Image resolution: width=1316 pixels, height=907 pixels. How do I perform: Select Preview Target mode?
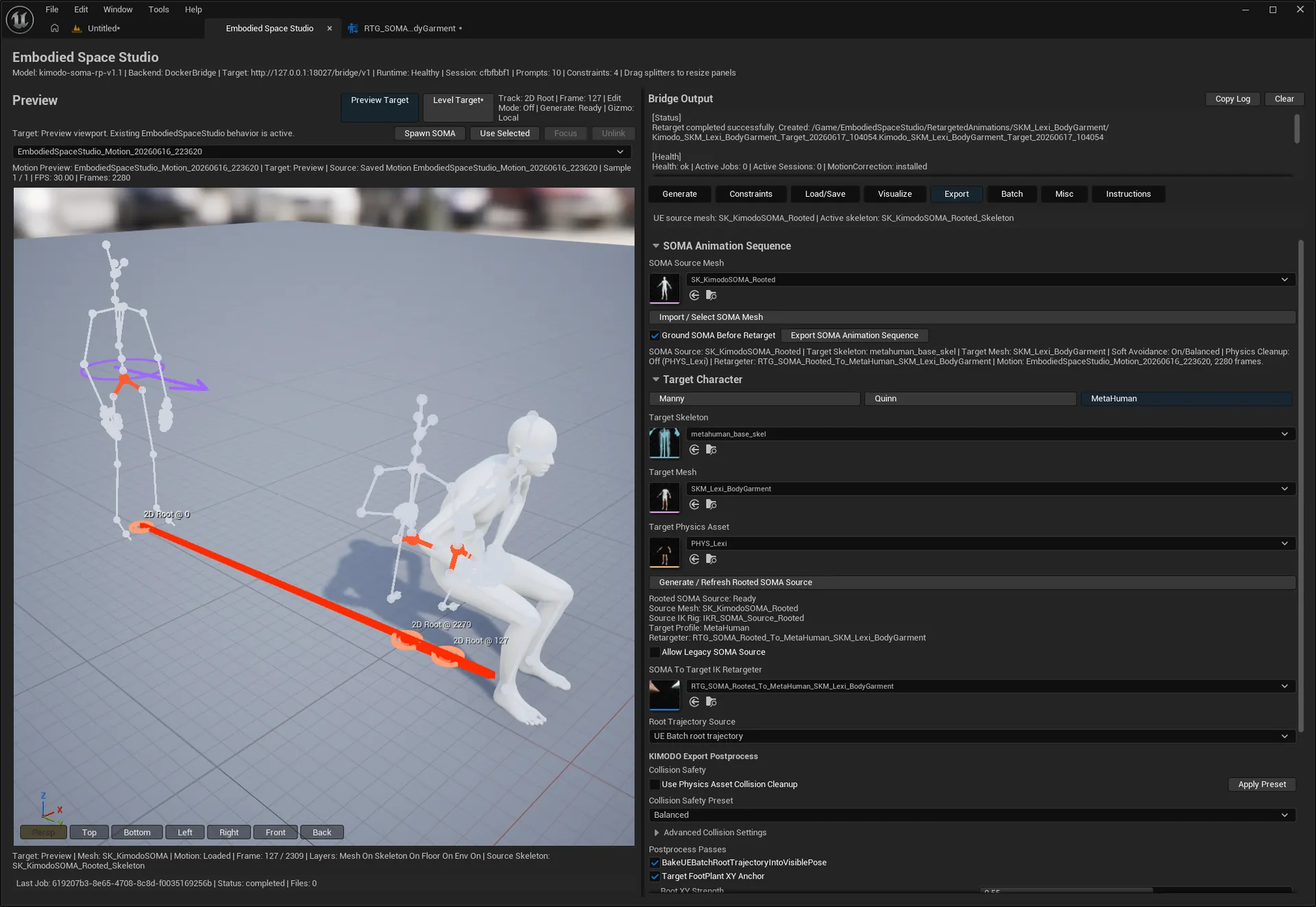[380, 108]
